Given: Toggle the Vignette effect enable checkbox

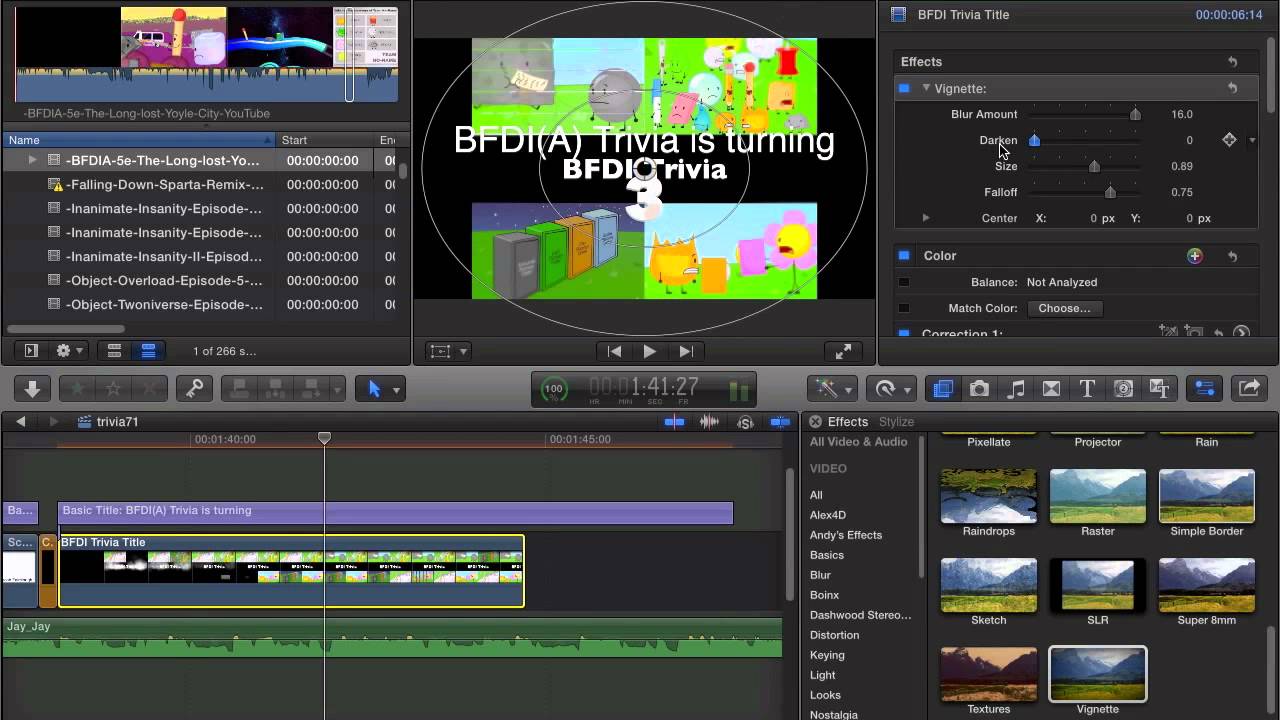Looking at the screenshot, I should click(x=904, y=88).
